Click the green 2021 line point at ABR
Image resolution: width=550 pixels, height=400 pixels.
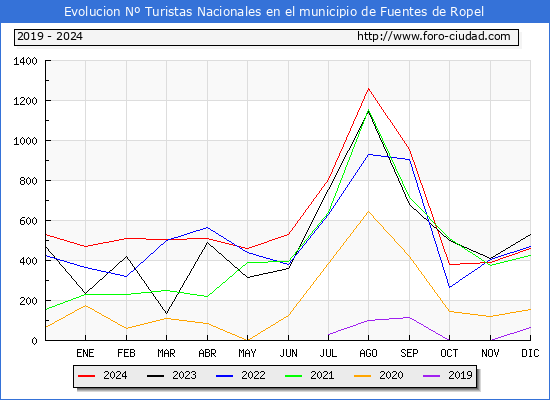click(207, 296)
